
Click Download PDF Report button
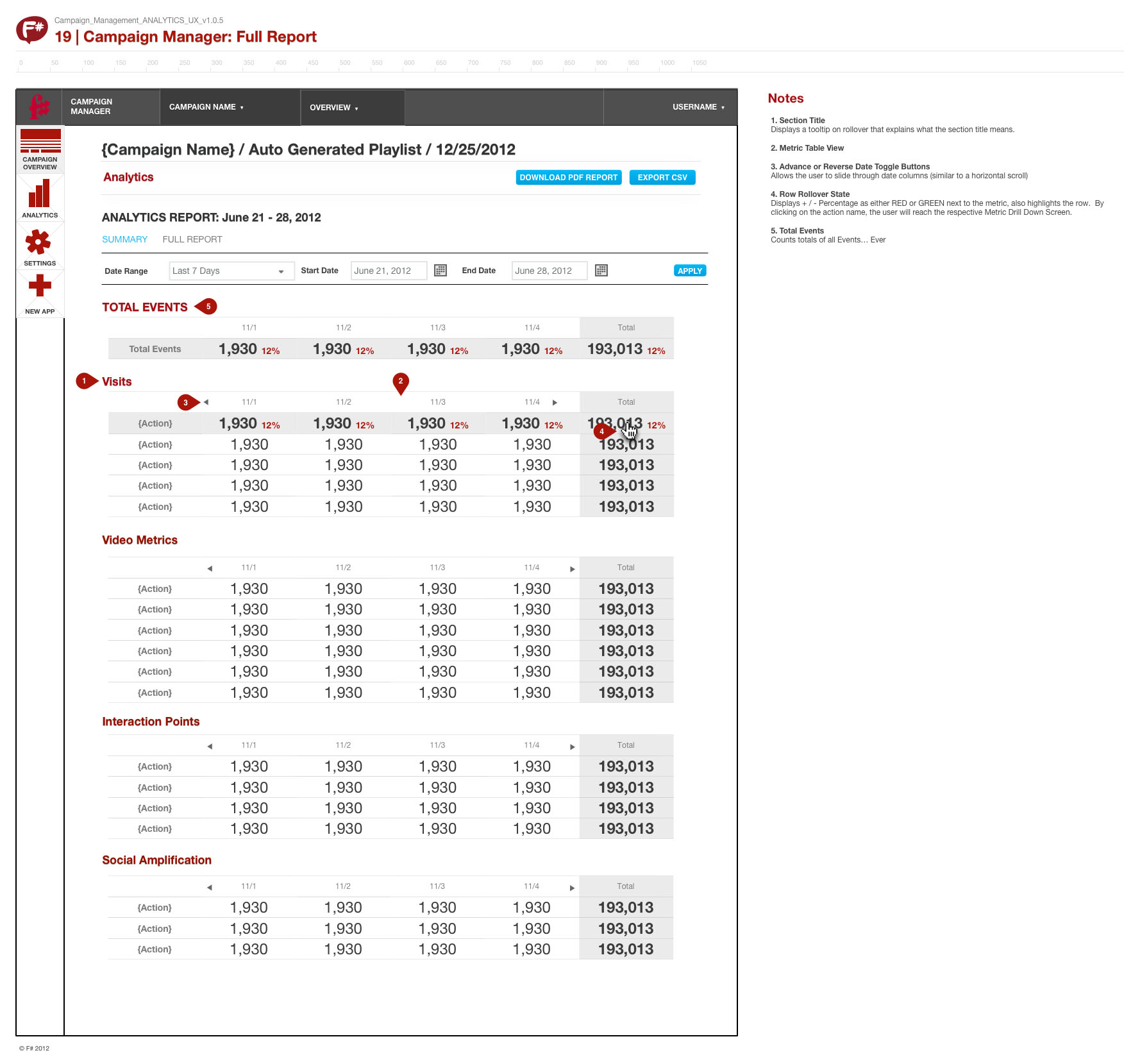(x=569, y=178)
